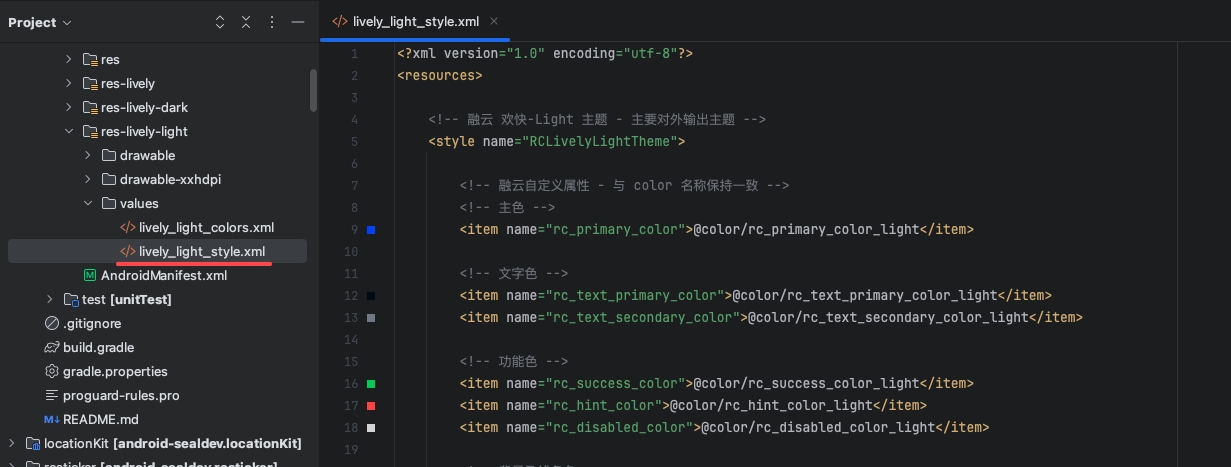Open Project panel options three-dot menu
Image resolution: width=1231 pixels, height=467 pixels.
[x=271, y=22]
